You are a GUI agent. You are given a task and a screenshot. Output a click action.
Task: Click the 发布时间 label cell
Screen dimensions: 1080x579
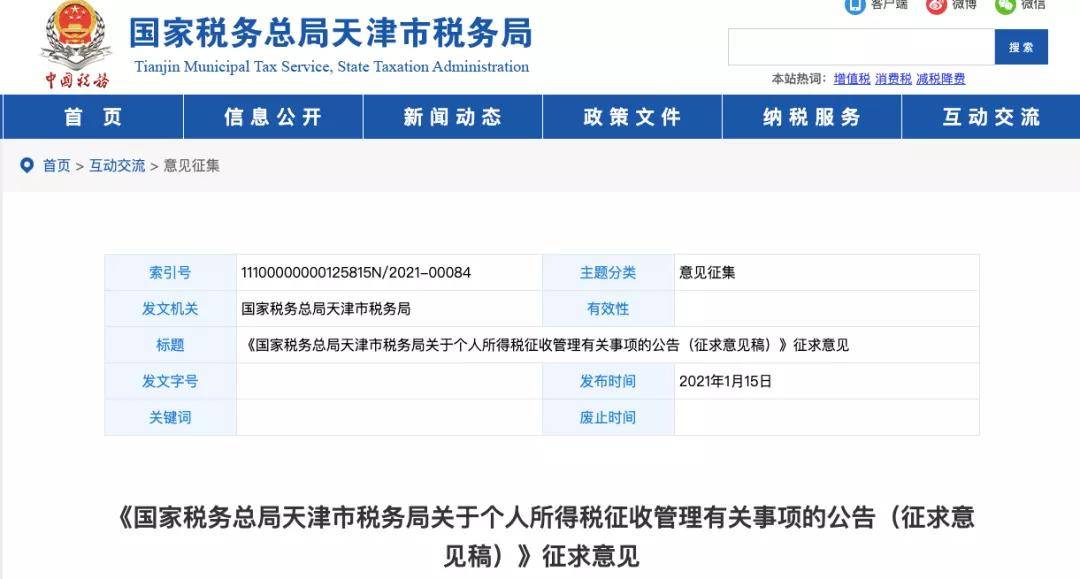coord(608,381)
